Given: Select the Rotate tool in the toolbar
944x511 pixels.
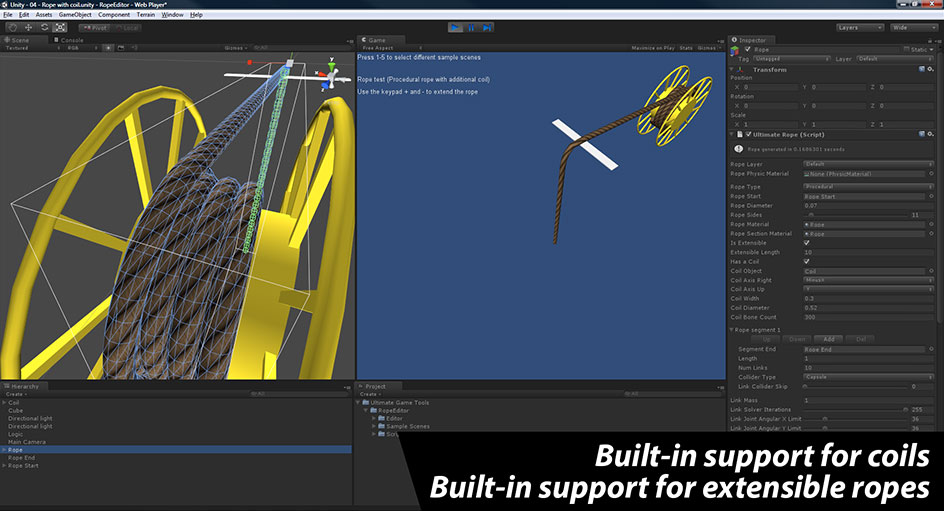Looking at the screenshot, I should coord(45,28).
